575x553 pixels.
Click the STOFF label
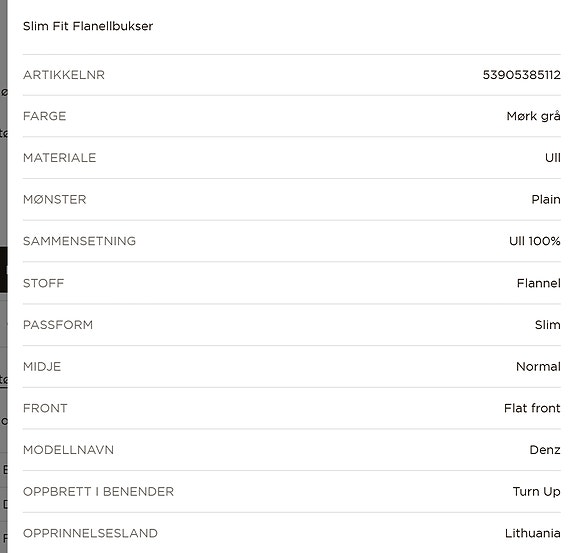tap(43, 283)
